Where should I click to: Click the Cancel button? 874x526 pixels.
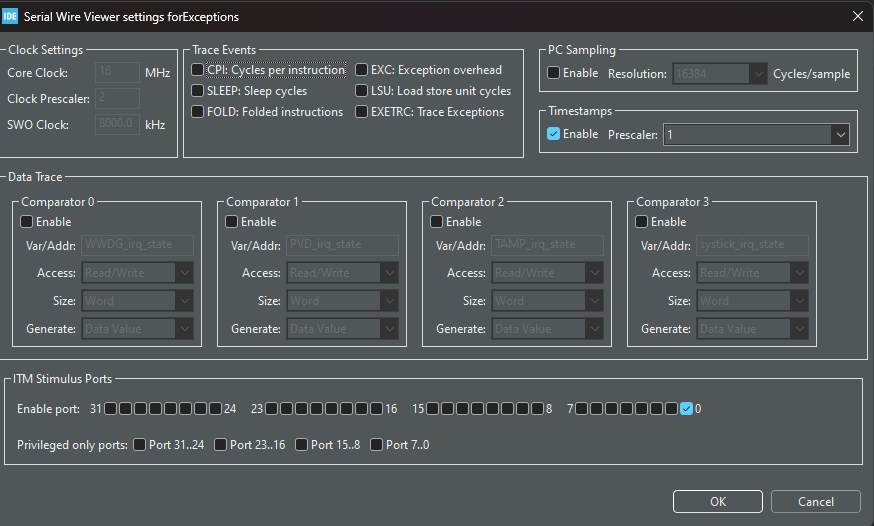pyautogui.click(x=816, y=502)
